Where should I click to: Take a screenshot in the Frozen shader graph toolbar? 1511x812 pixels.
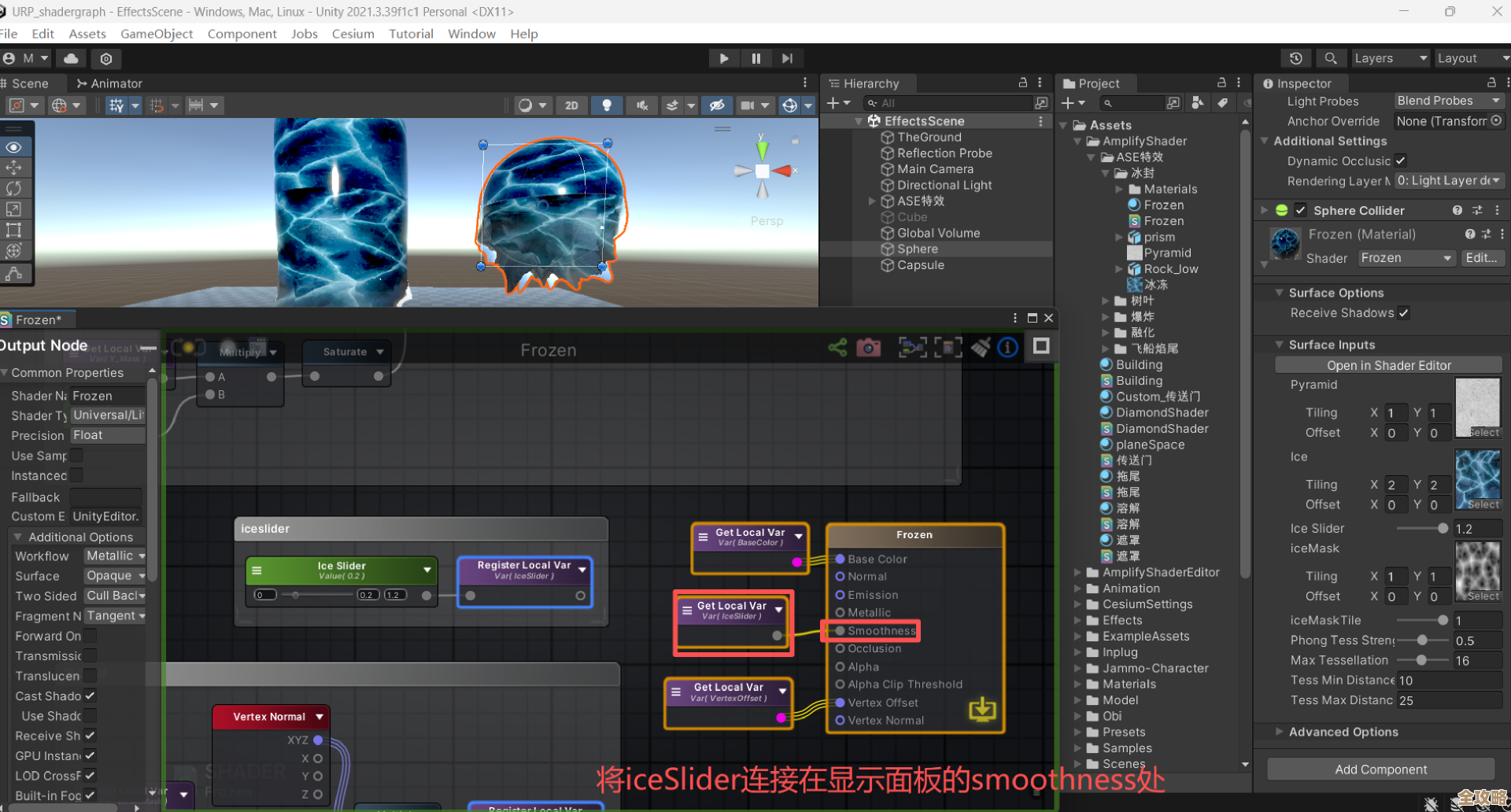(868, 347)
